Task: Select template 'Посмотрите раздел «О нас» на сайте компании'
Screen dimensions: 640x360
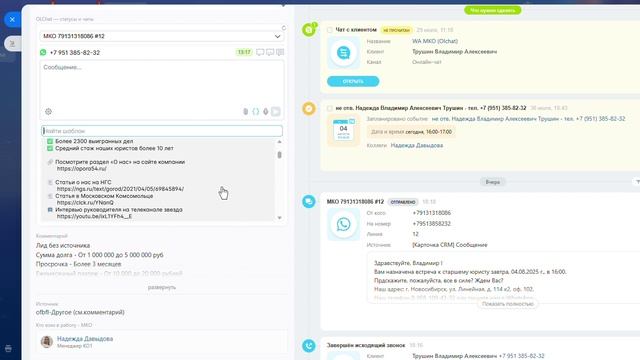Action: [120, 162]
